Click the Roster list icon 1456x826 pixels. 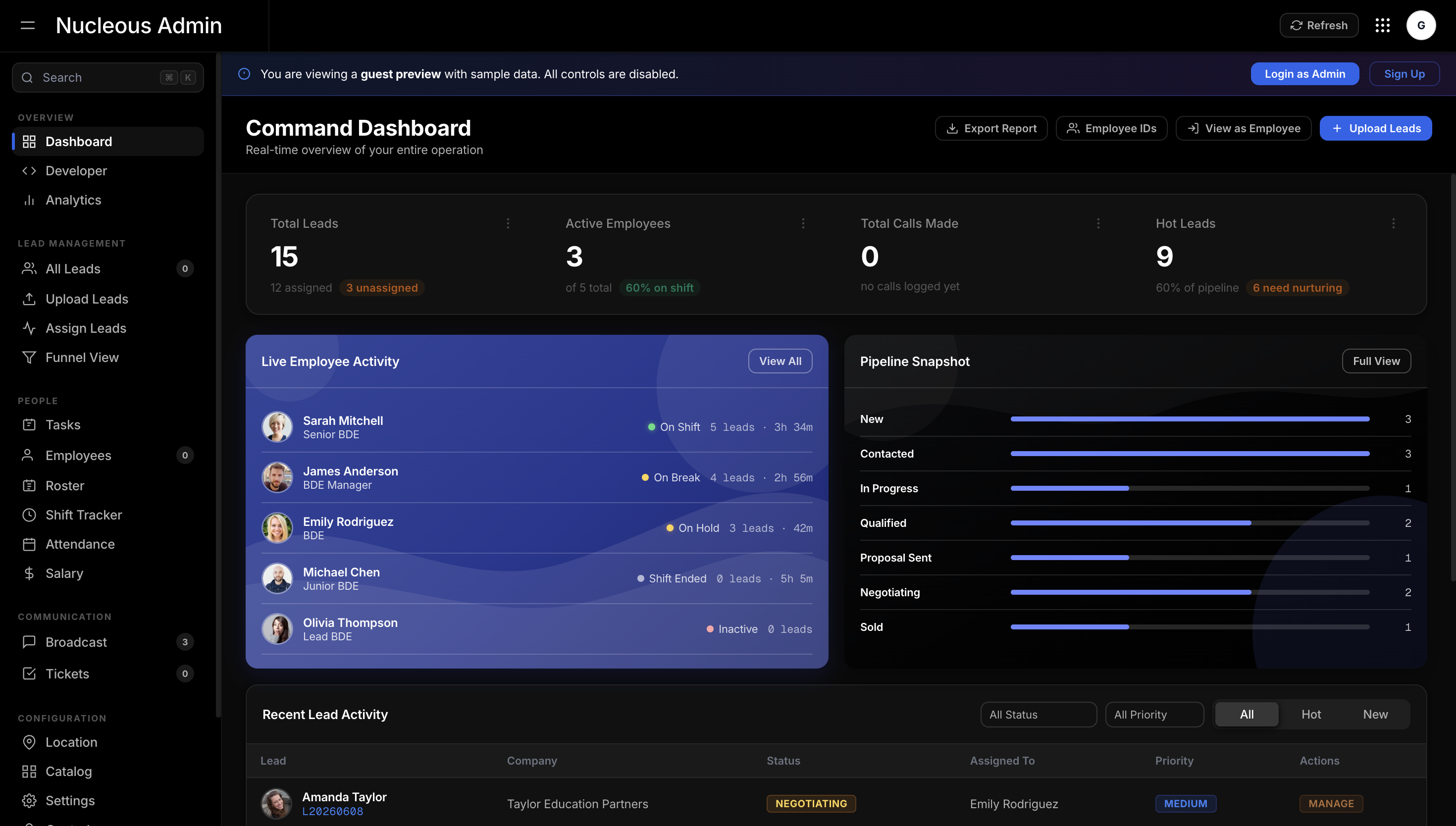pyautogui.click(x=29, y=486)
